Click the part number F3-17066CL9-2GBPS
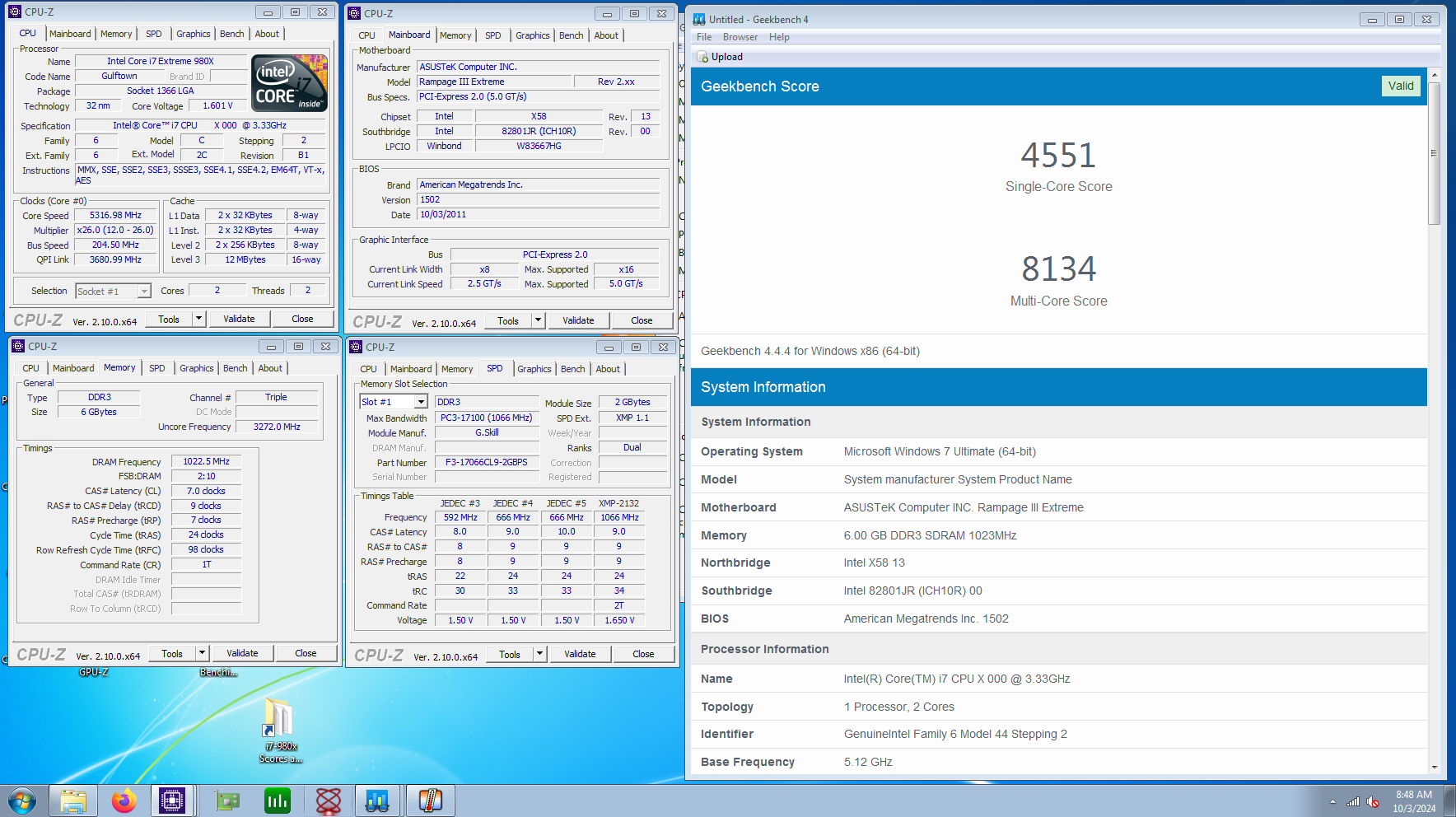1456x817 pixels. point(487,462)
